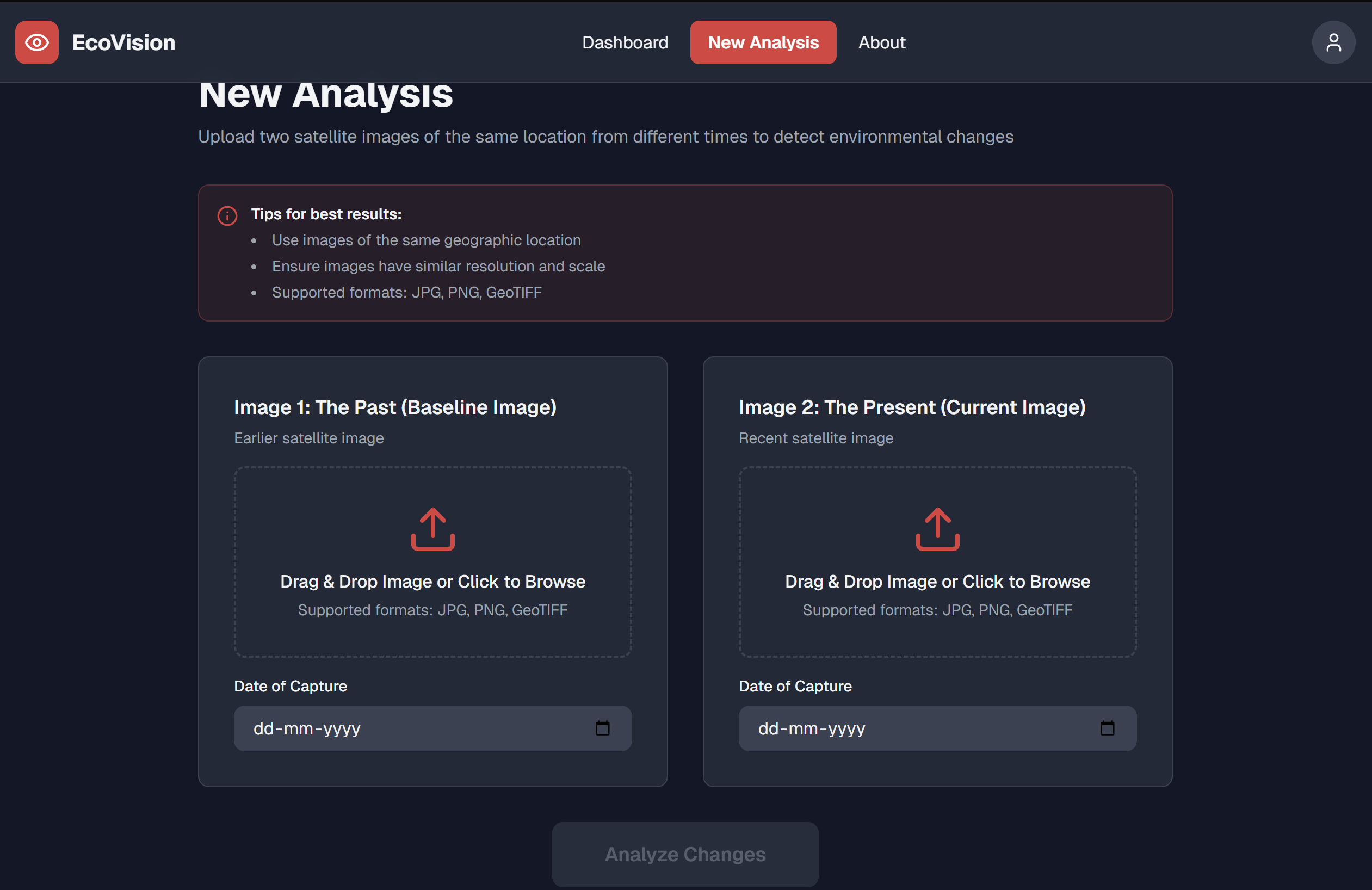The width and height of the screenshot is (1372, 890).
Task: Open the About page
Action: pyautogui.click(x=881, y=42)
